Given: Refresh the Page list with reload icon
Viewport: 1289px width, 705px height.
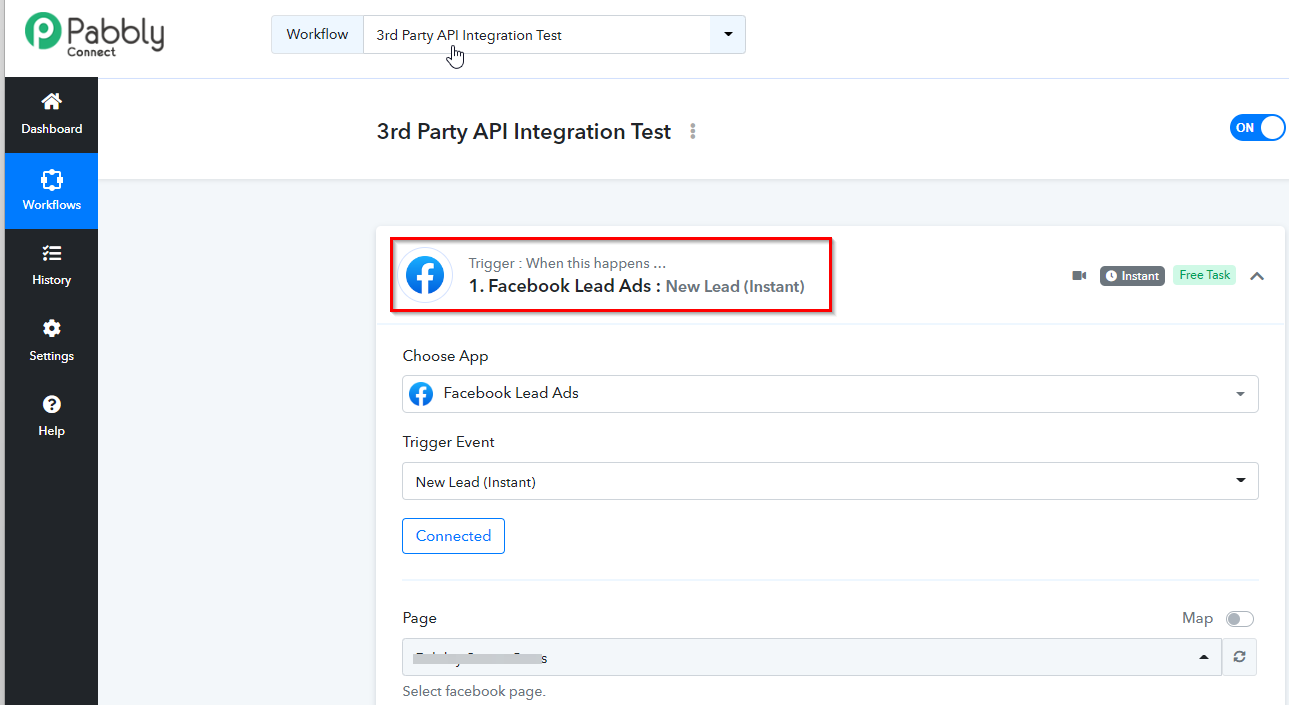Looking at the screenshot, I should tap(1240, 657).
